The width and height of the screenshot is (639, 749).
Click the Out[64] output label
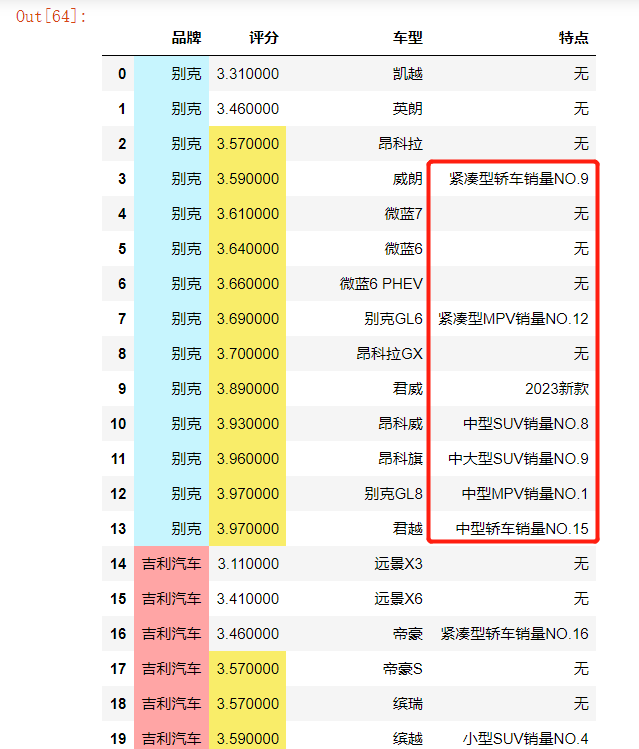click(51, 17)
